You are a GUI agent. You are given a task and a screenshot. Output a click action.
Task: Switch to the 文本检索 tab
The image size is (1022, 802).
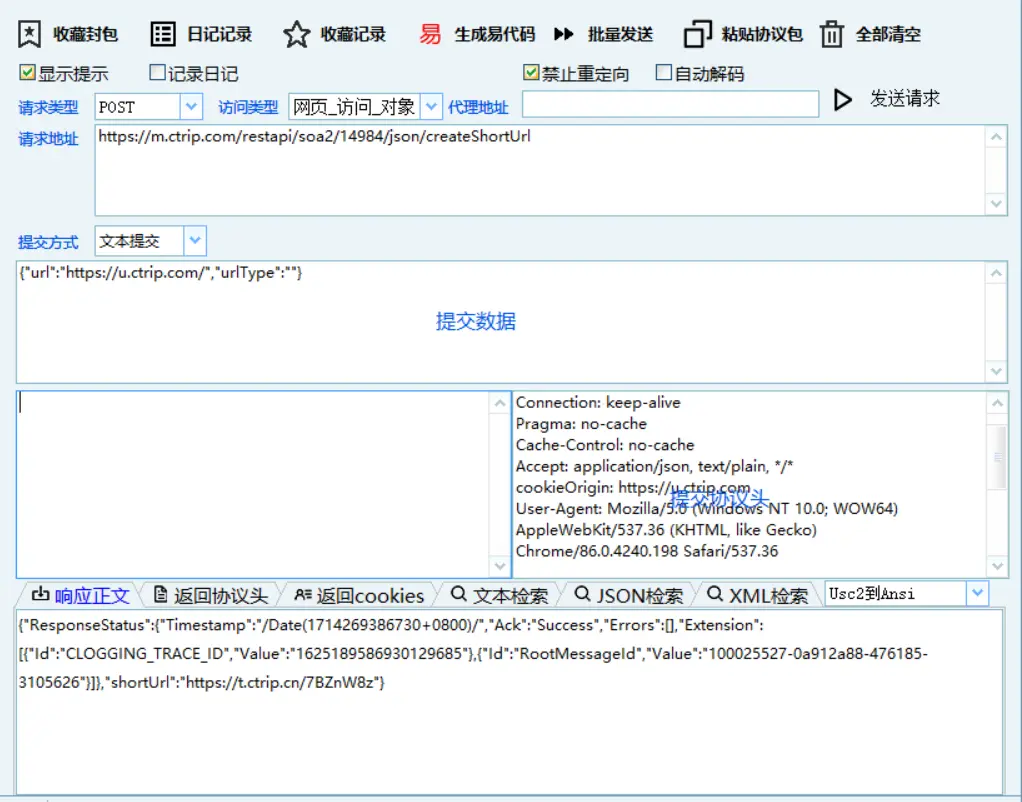click(500, 595)
